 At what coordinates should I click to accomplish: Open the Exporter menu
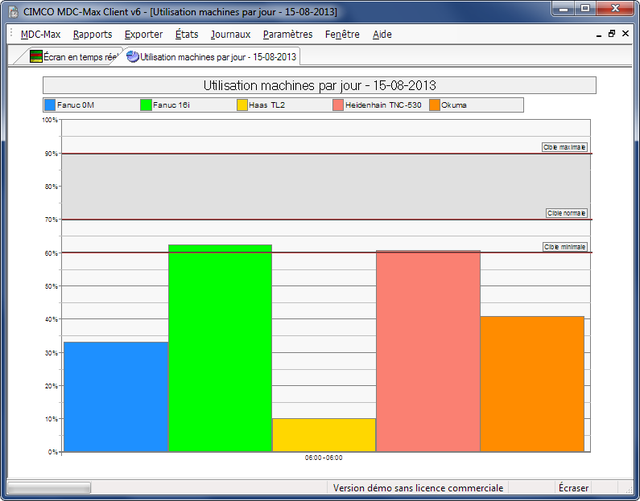143,34
